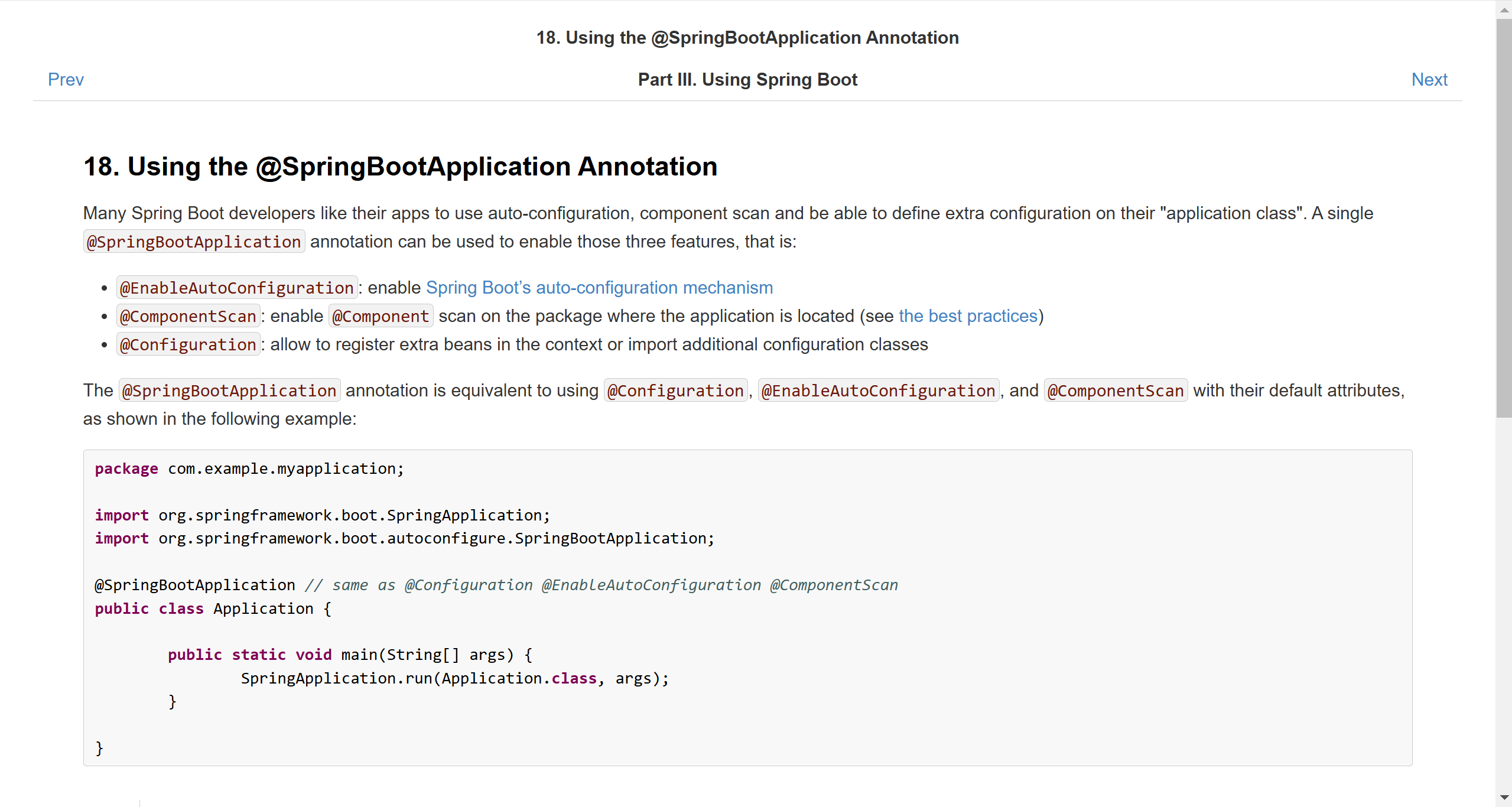Click the @EnableAutoConfiguration bullet code label
The width and height of the screenshot is (1512, 807).
coord(236,288)
